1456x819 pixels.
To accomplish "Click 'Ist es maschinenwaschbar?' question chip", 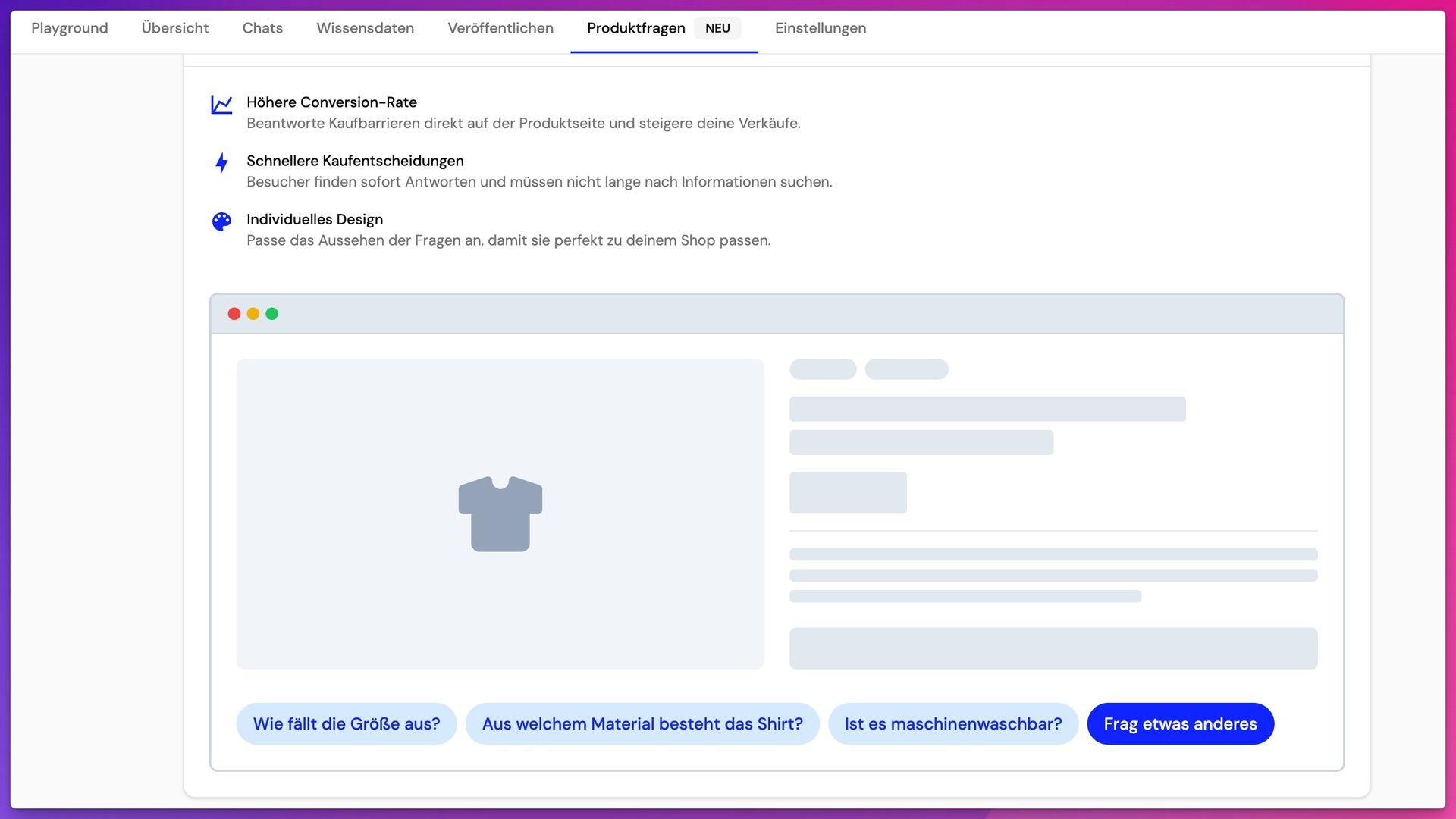I will coord(953,723).
